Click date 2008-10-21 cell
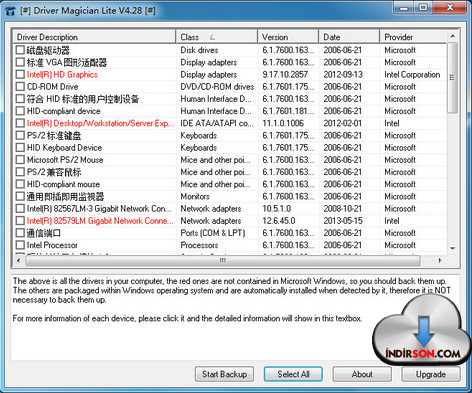The height and width of the screenshot is (393, 472). click(x=343, y=209)
